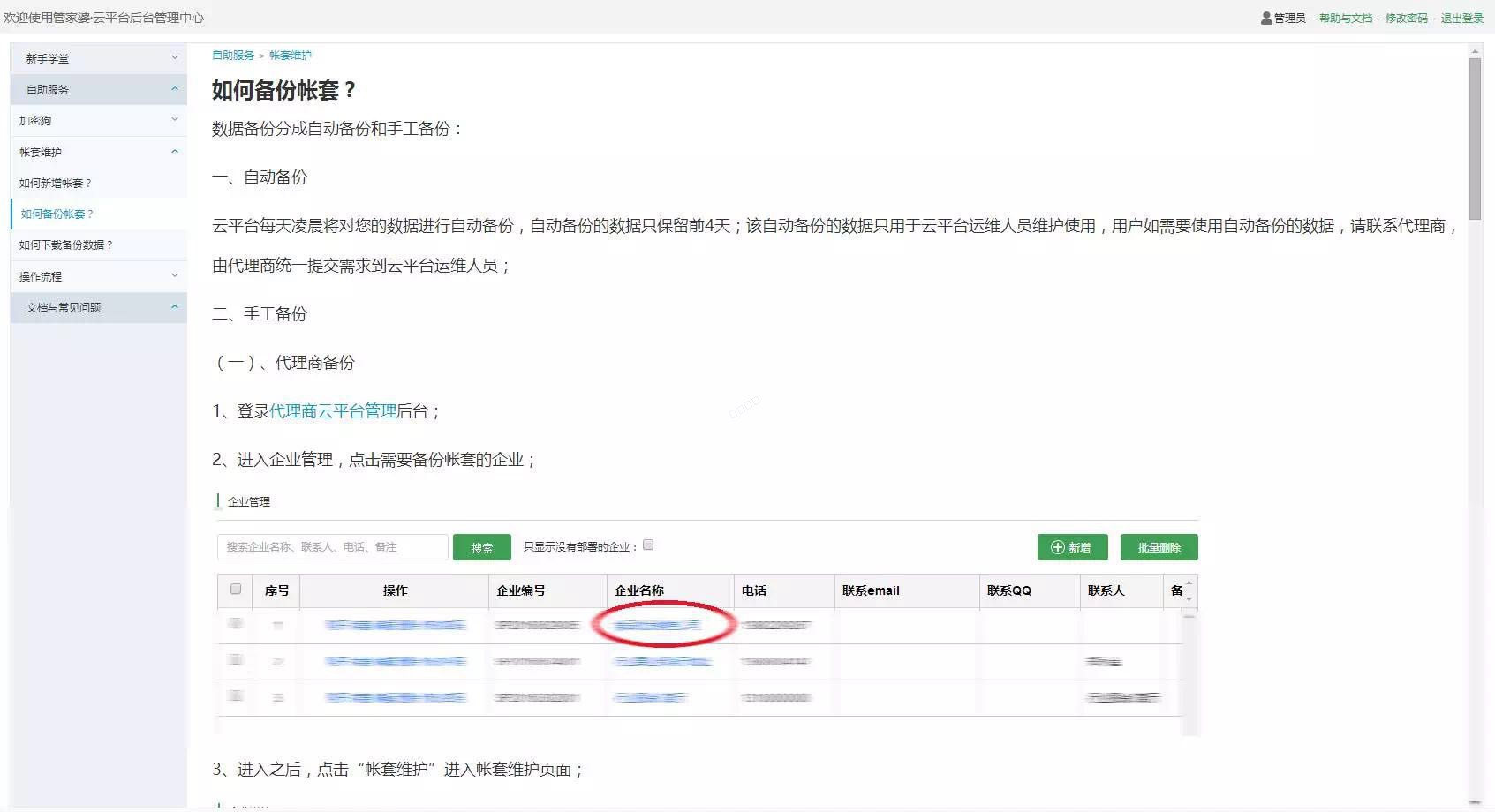Click the 欢迎使用管家婆-云平台后台管理中心 title

coord(104,18)
